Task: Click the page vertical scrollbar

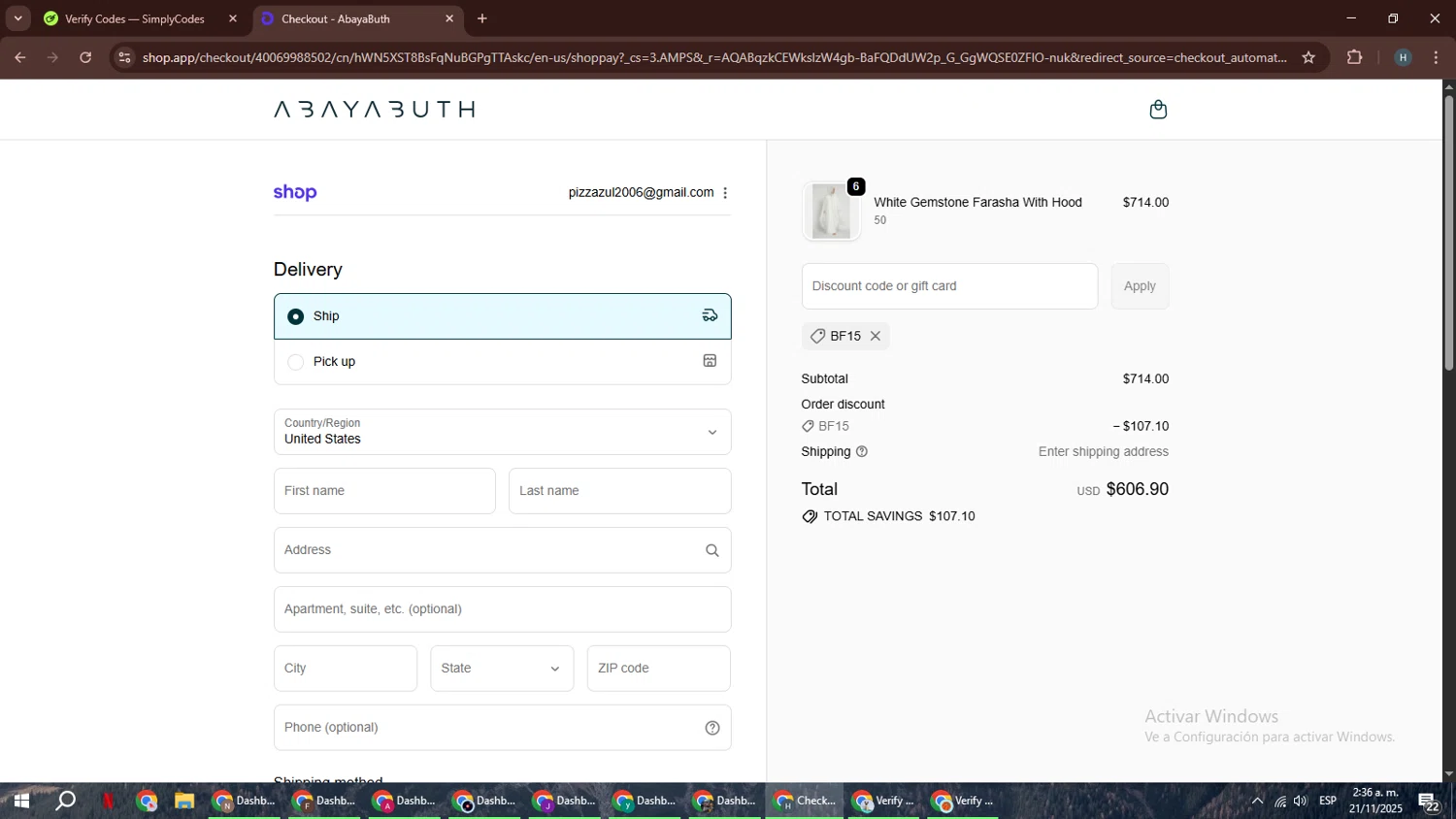Action: tap(1448, 233)
